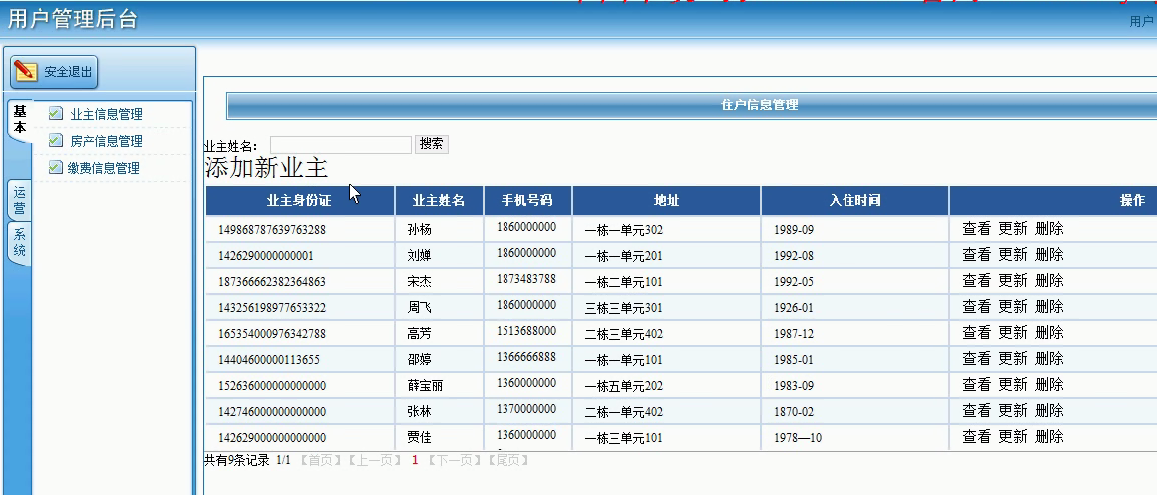Screen dimensions: 1157x495
Task: Go to 首页 in pagination
Action: pos(320,460)
